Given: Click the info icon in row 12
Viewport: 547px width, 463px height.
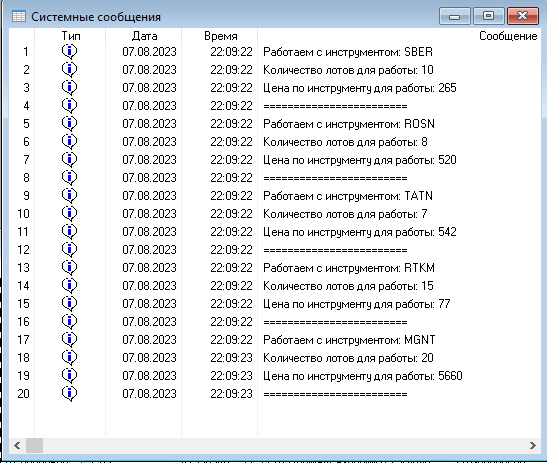Looking at the screenshot, I should pyautogui.click(x=69, y=249).
